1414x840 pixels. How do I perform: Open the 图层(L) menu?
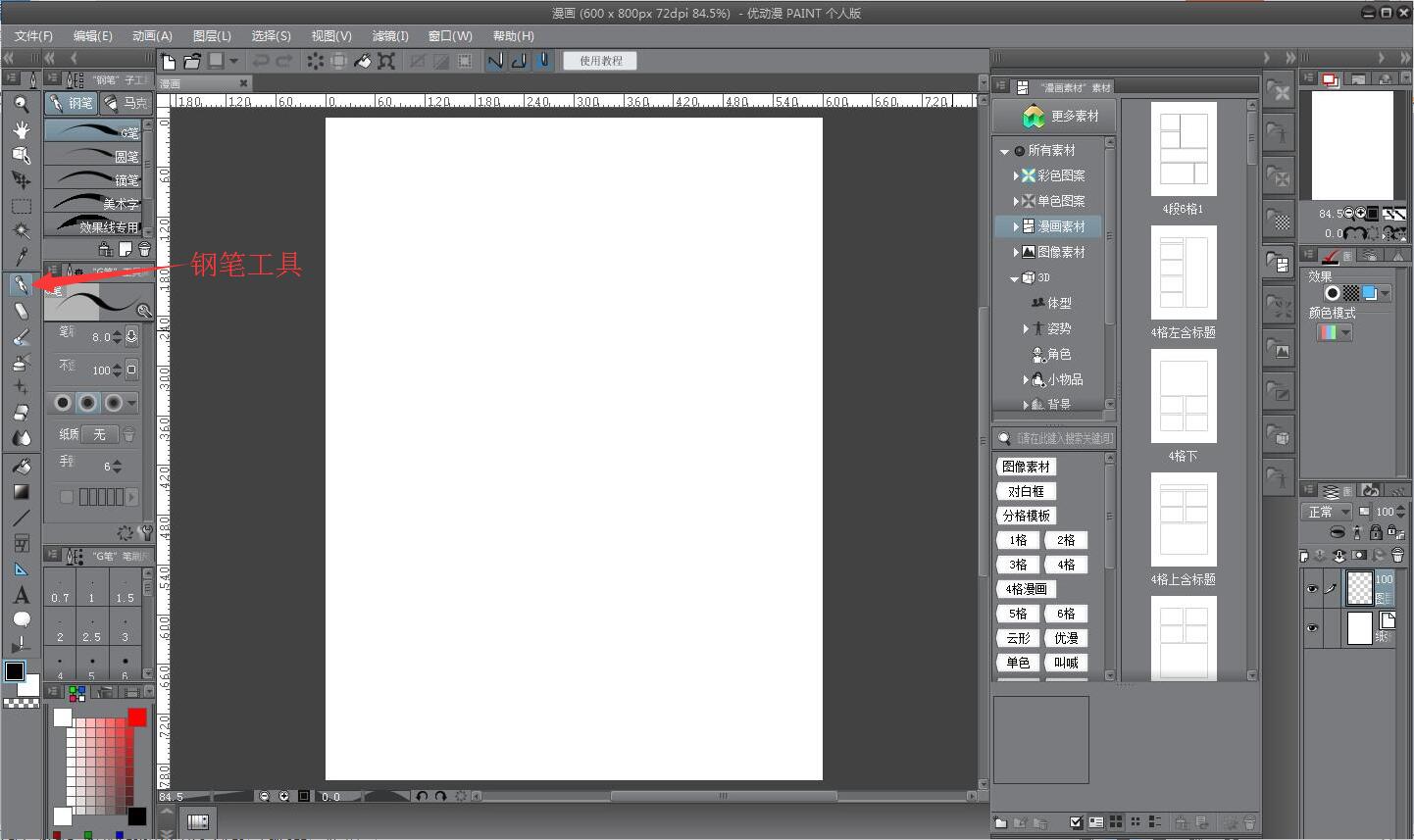[x=212, y=35]
